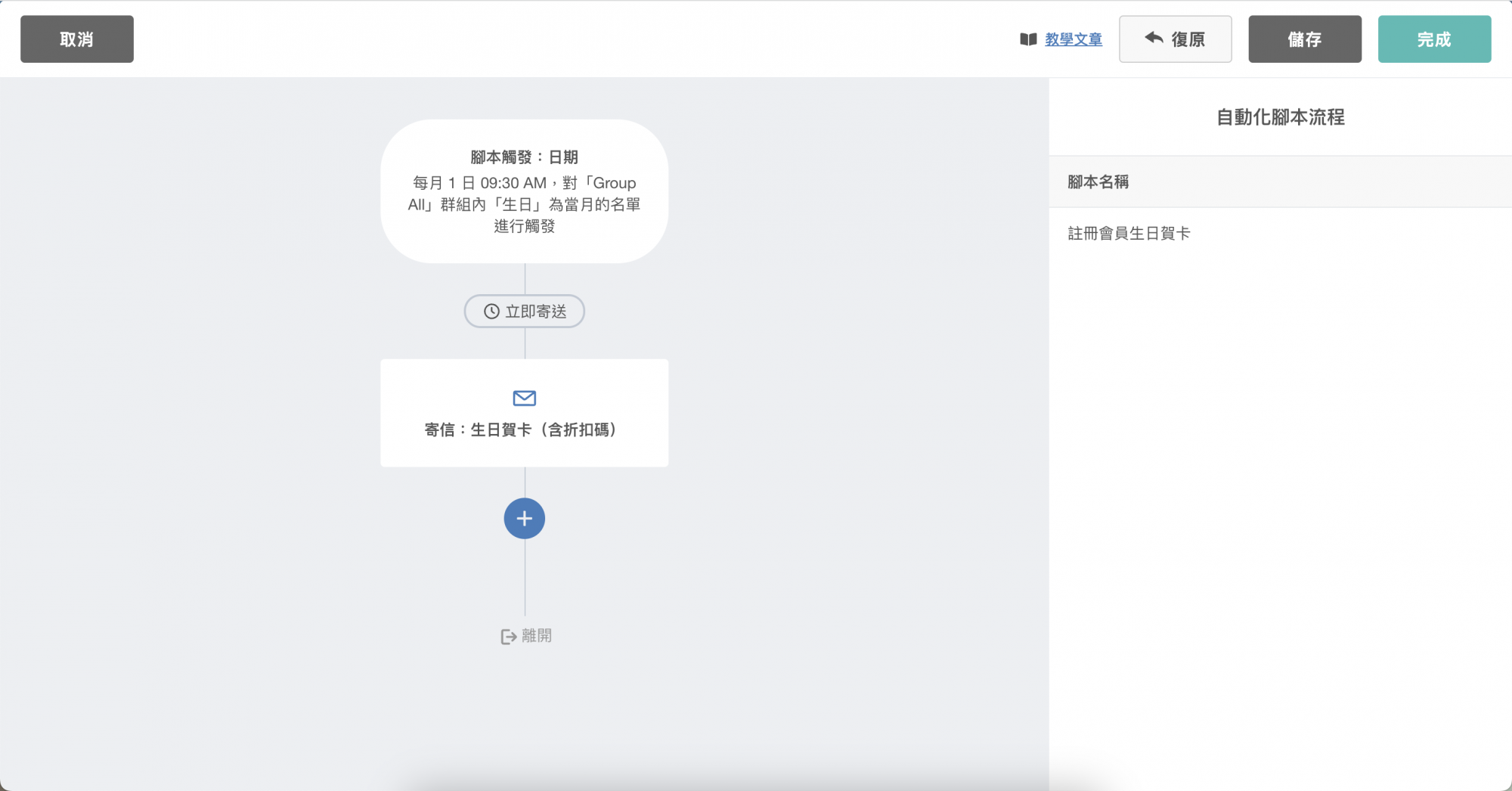Click the book icon beside 教學文章
The height and width of the screenshot is (791, 1512).
click(x=1028, y=39)
